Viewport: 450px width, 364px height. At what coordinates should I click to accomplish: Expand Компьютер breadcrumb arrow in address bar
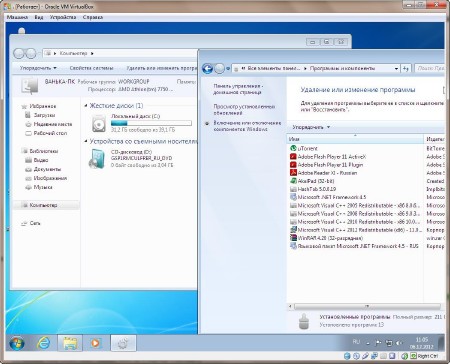click(92, 53)
